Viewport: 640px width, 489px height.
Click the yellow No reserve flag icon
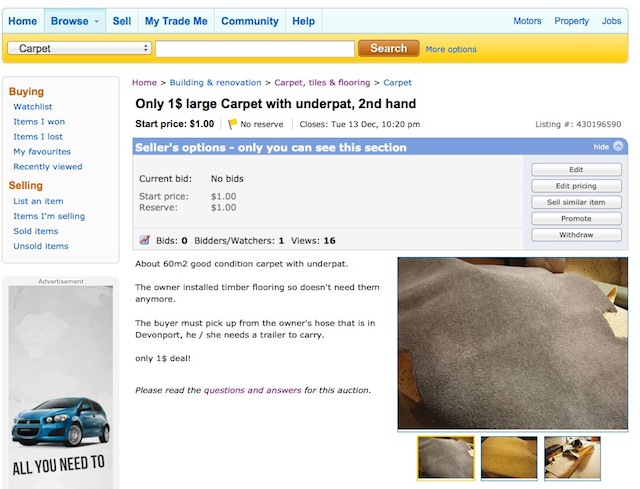(232, 124)
